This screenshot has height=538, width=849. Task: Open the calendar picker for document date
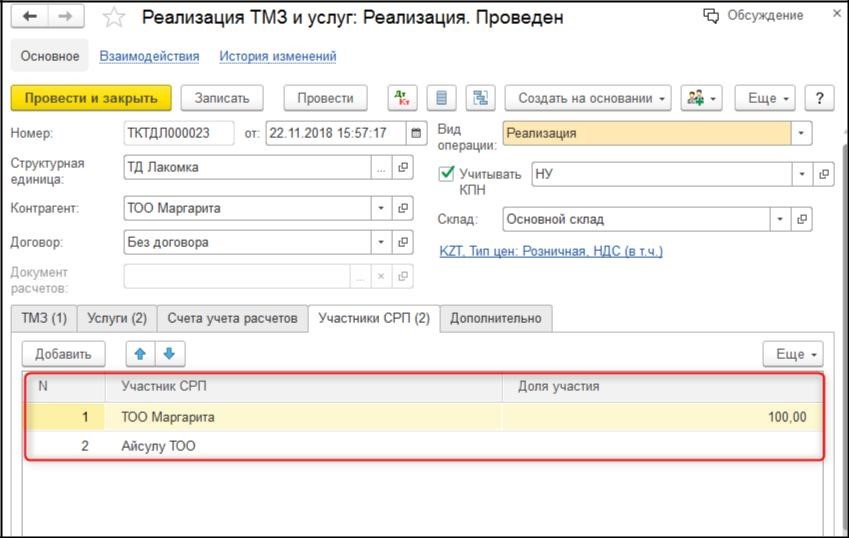416,133
